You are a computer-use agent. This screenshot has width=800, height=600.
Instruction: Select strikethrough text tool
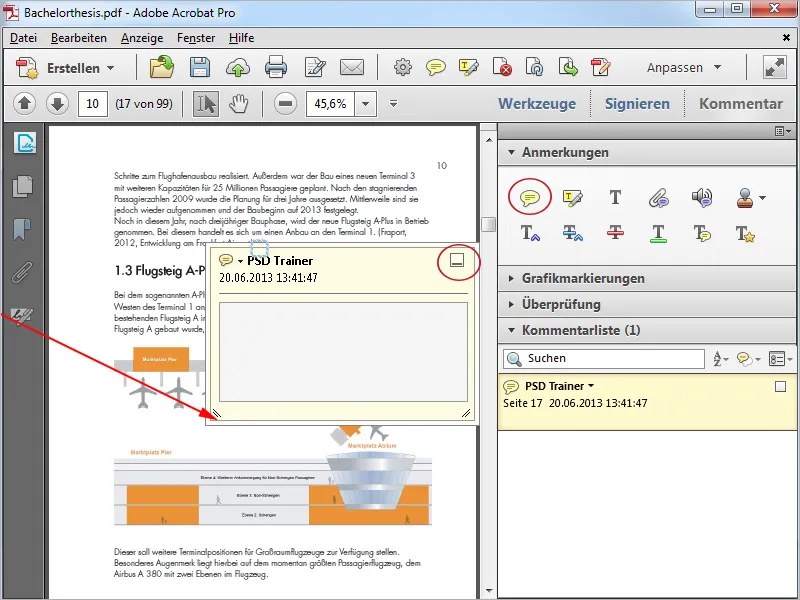(x=615, y=233)
